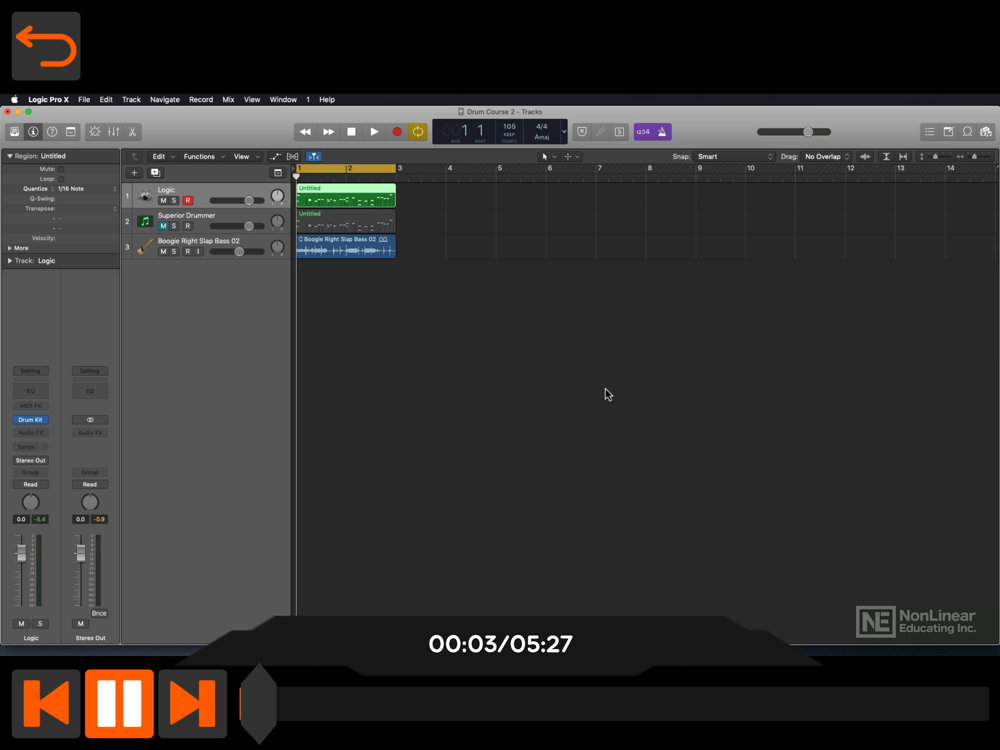Toggle the yellow Cycle mode button

pyautogui.click(x=418, y=132)
